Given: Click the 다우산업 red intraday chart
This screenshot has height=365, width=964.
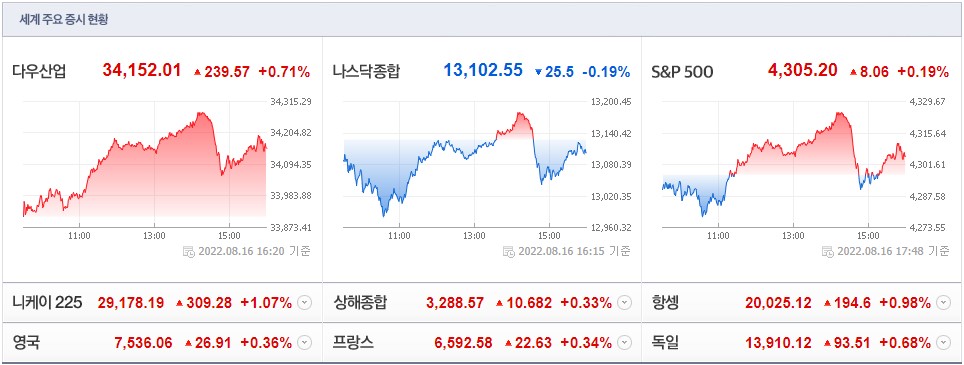Looking at the screenshot, I should [144, 165].
